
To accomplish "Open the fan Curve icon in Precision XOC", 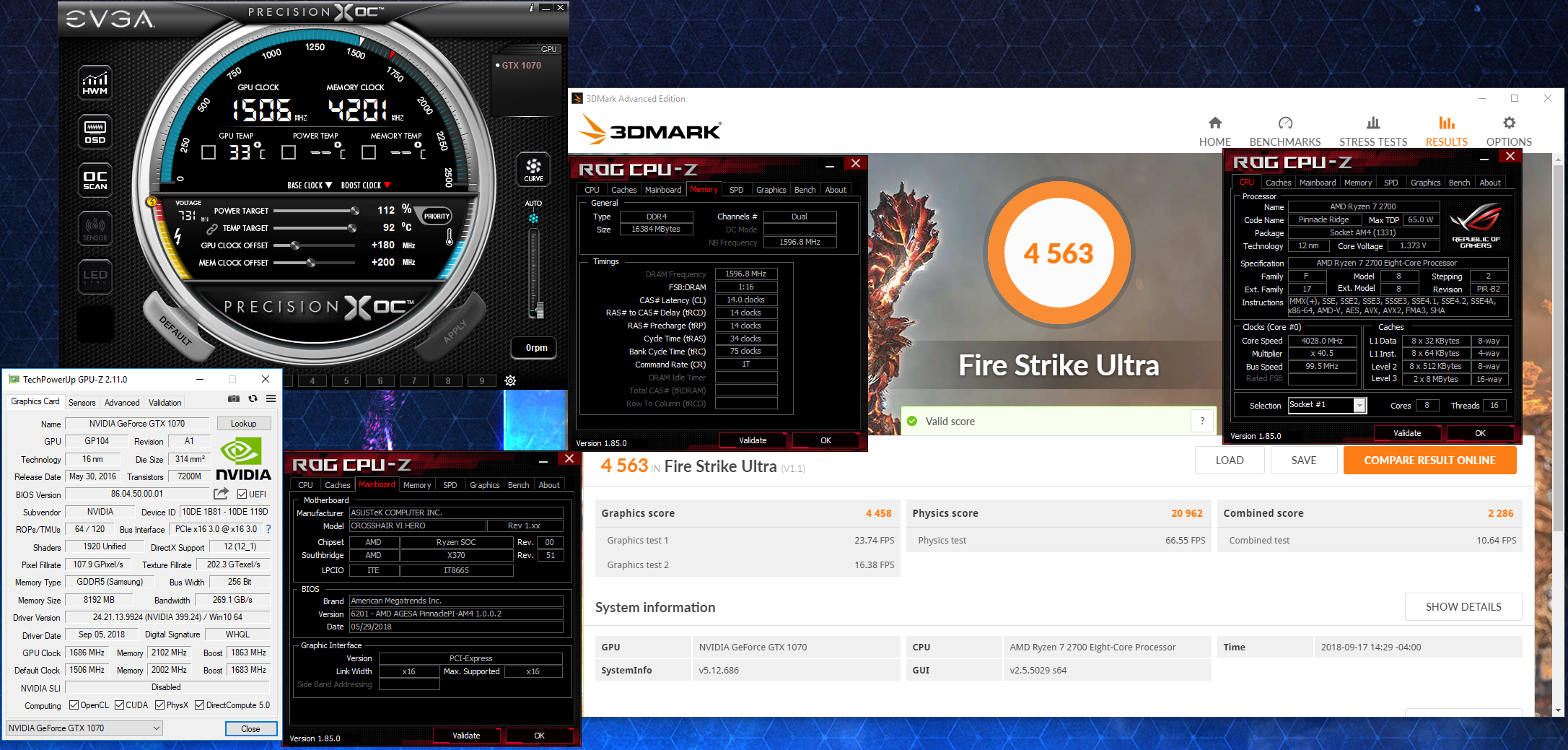I will coord(533,169).
